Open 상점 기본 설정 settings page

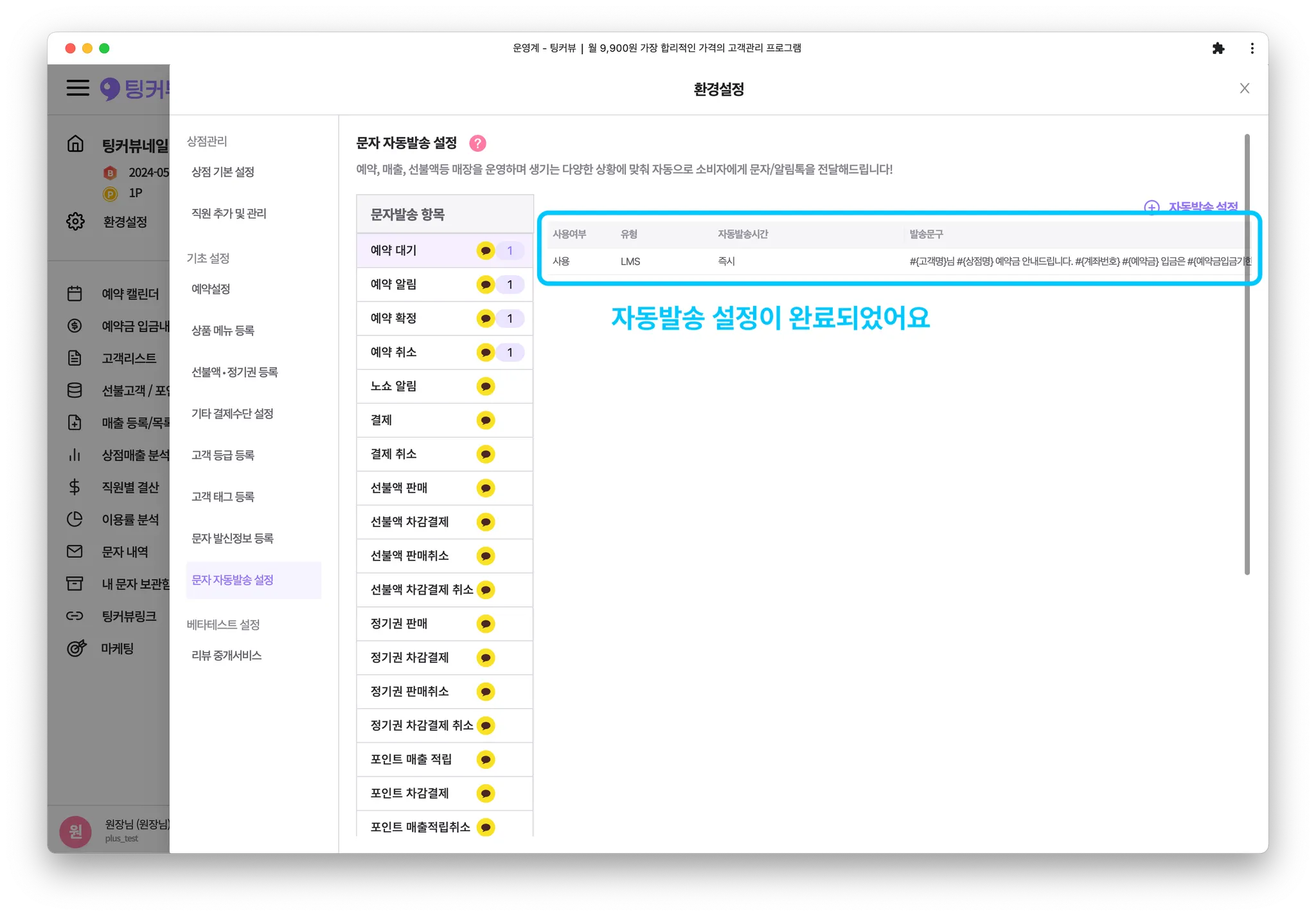point(223,172)
